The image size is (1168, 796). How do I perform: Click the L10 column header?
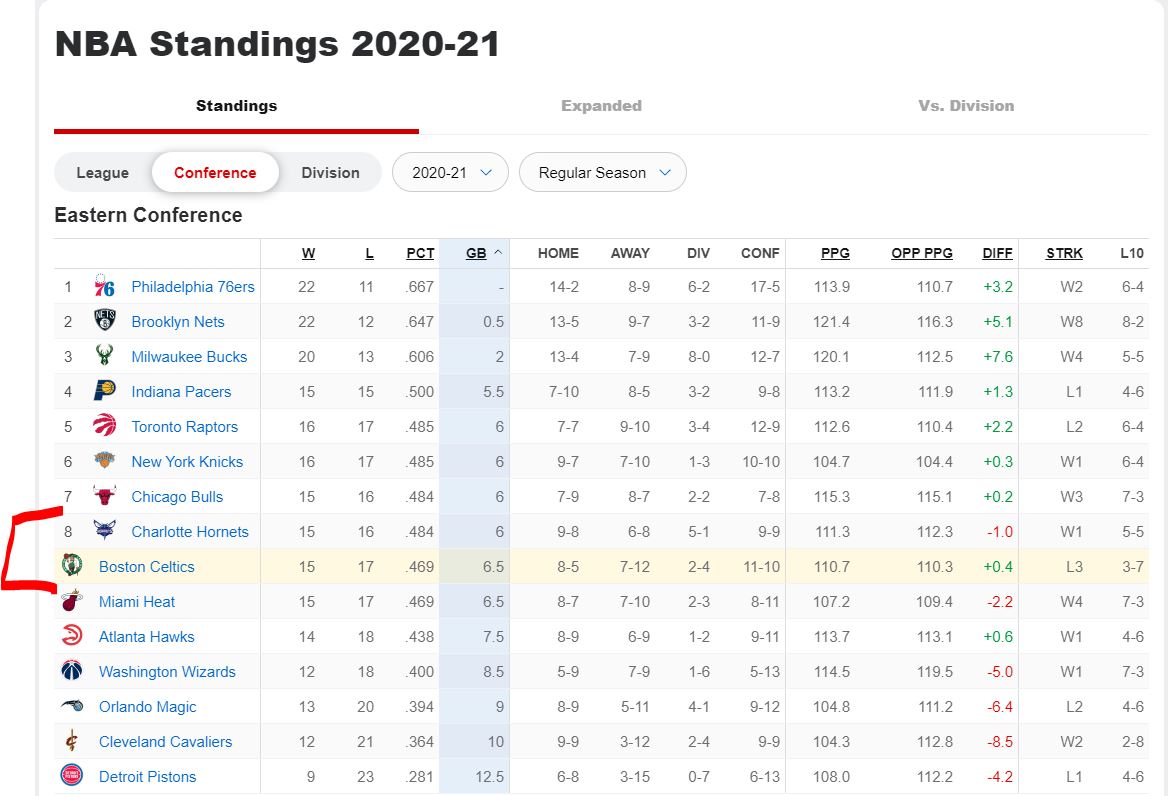pos(1132,253)
